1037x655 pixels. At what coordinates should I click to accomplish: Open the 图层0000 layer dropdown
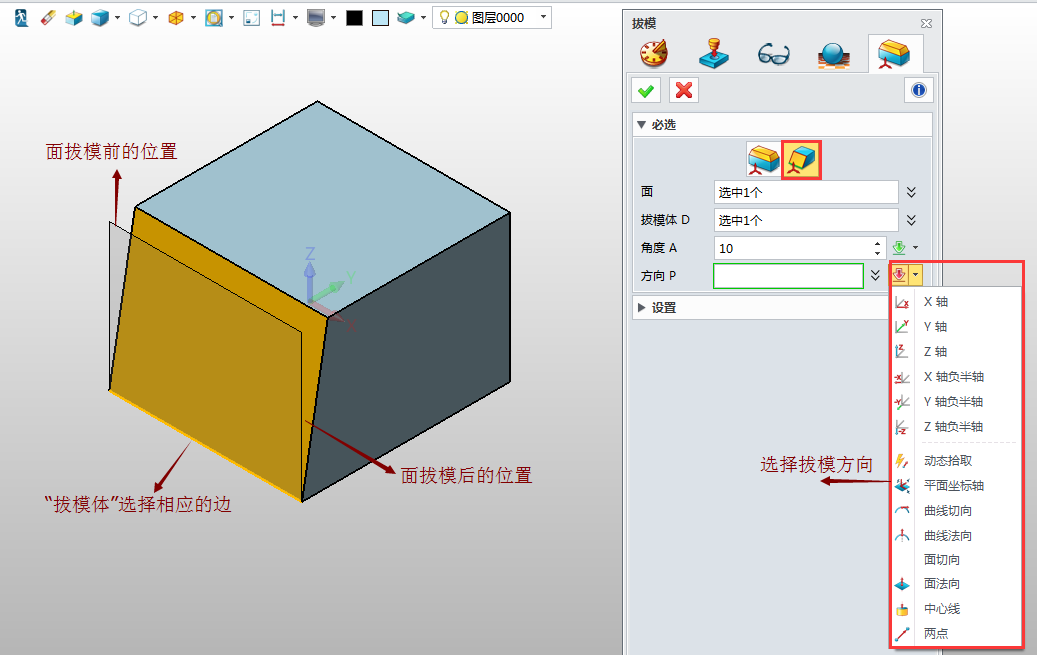click(x=542, y=18)
